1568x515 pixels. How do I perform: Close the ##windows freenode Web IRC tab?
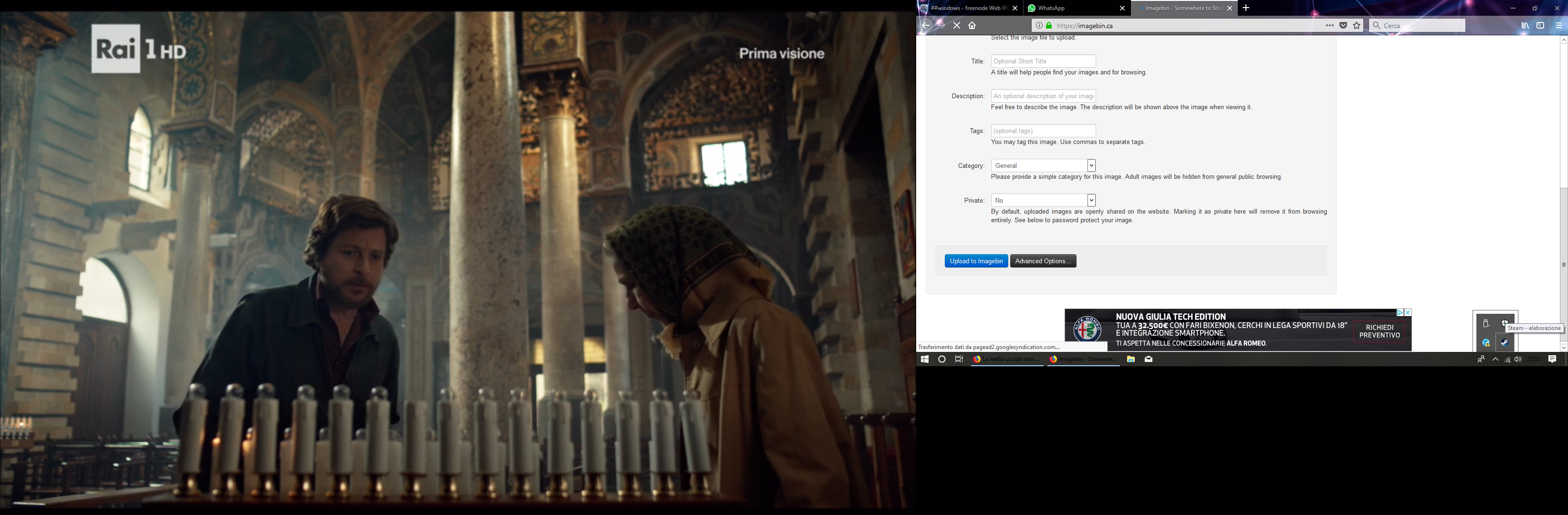click(1014, 9)
